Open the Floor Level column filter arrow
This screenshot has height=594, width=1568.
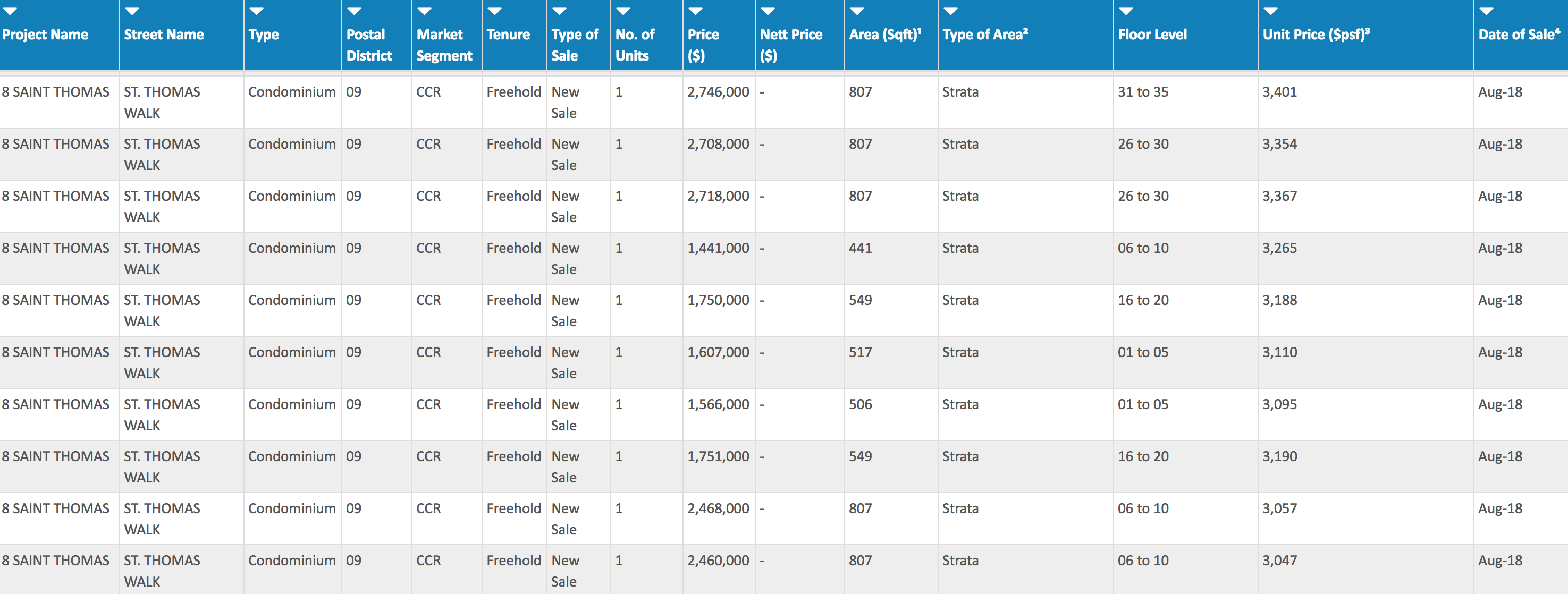pos(1126,11)
